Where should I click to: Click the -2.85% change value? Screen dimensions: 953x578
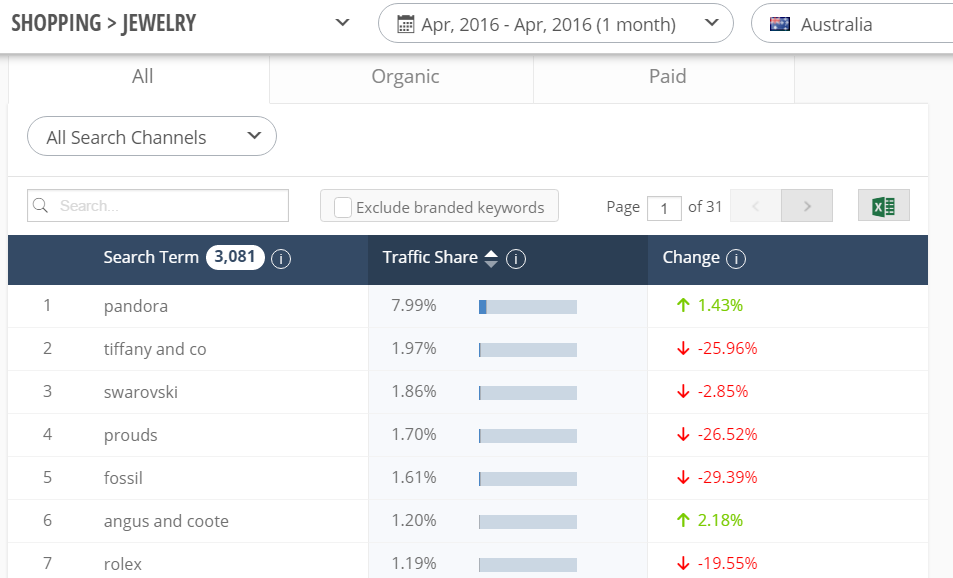pos(723,391)
